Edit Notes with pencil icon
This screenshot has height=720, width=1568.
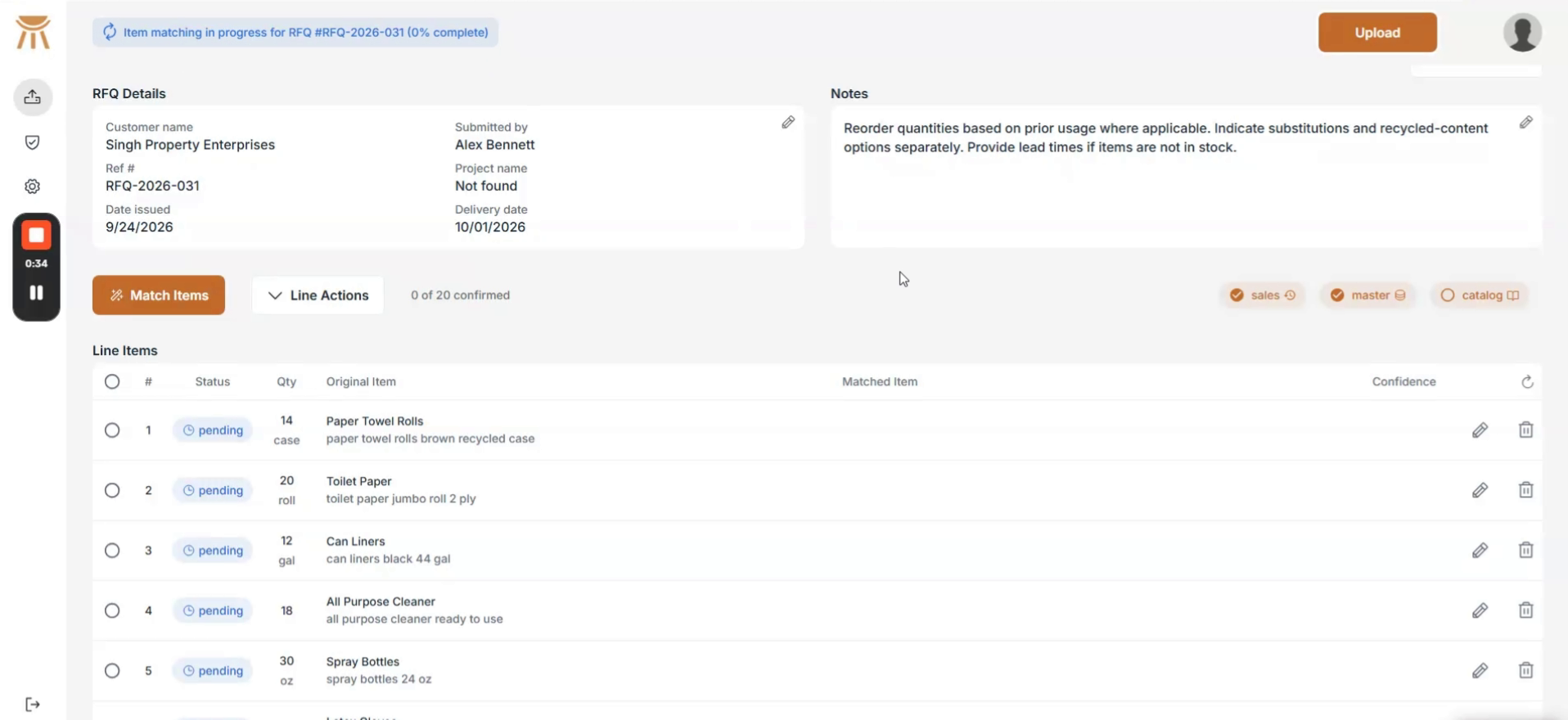tap(1526, 123)
